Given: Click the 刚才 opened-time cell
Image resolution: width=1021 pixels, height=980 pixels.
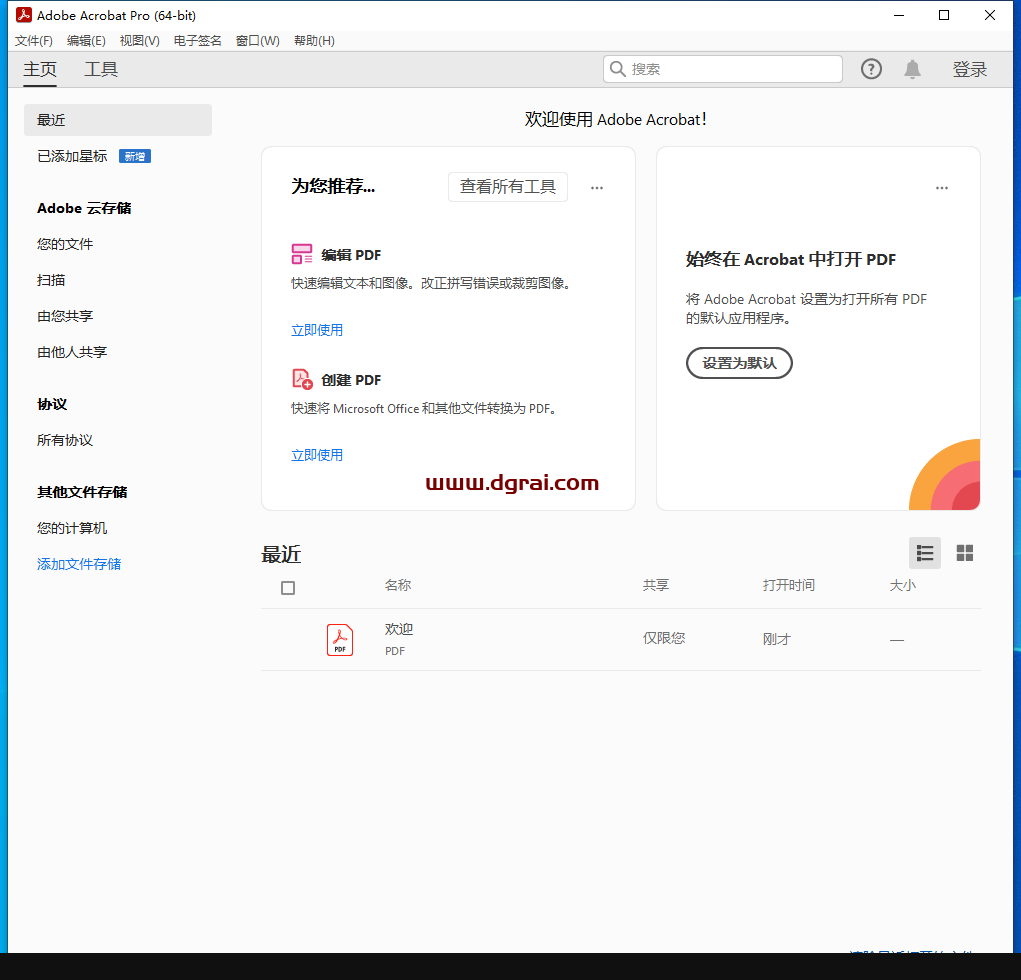Looking at the screenshot, I should 776,639.
